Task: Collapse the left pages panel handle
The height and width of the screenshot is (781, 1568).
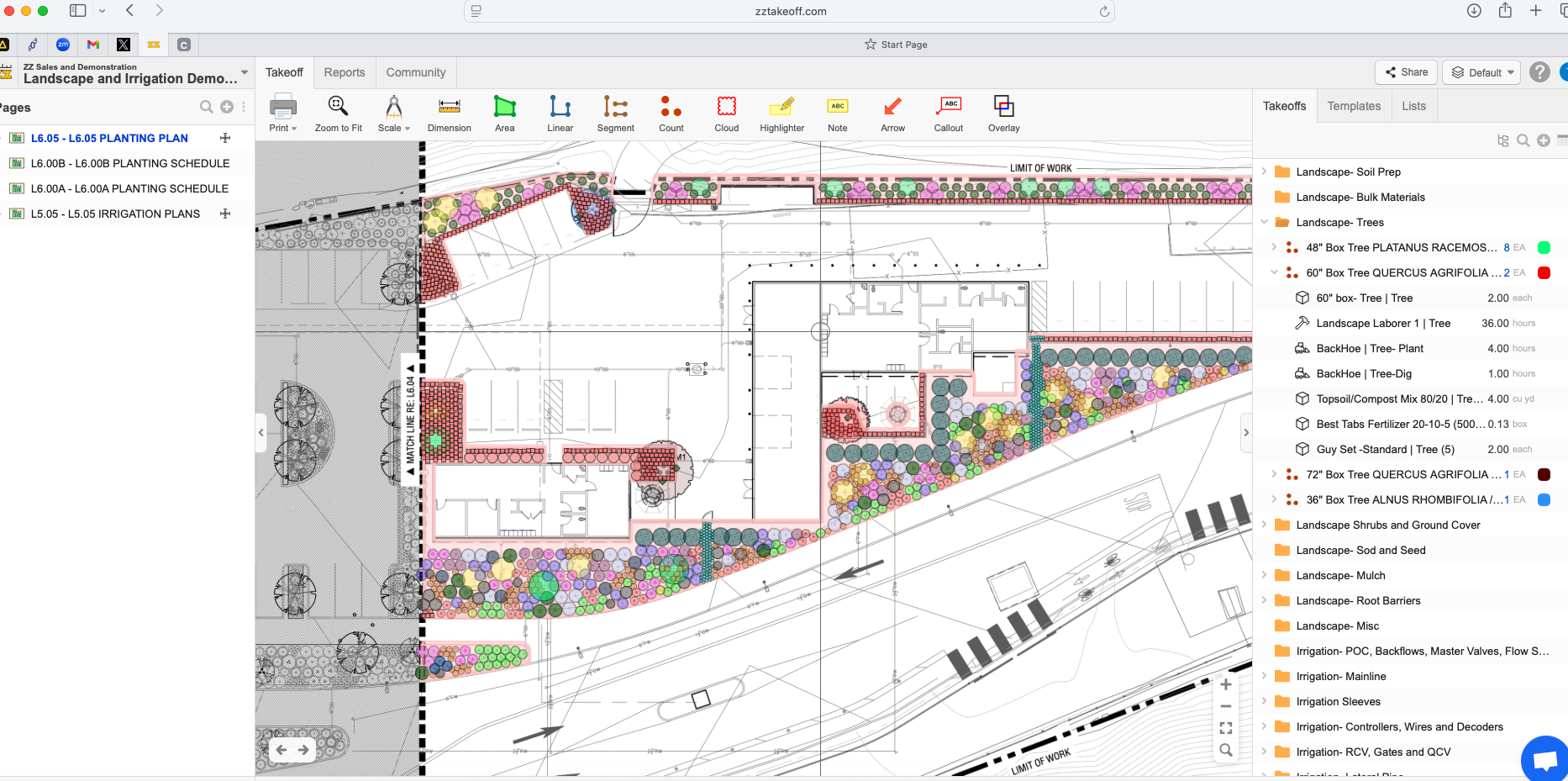Action: click(x=261, y=433)
